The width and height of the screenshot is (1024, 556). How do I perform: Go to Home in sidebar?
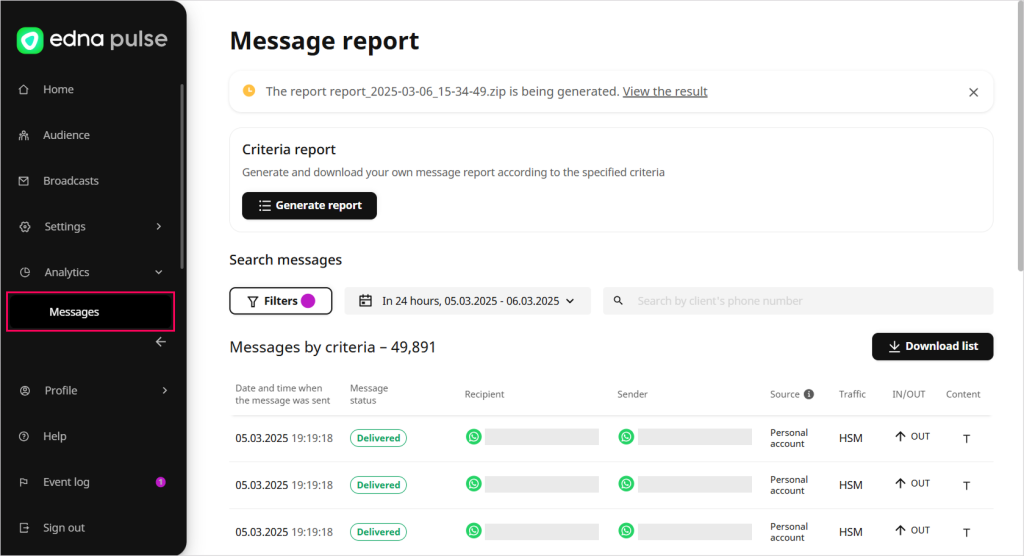click(58, 90)
